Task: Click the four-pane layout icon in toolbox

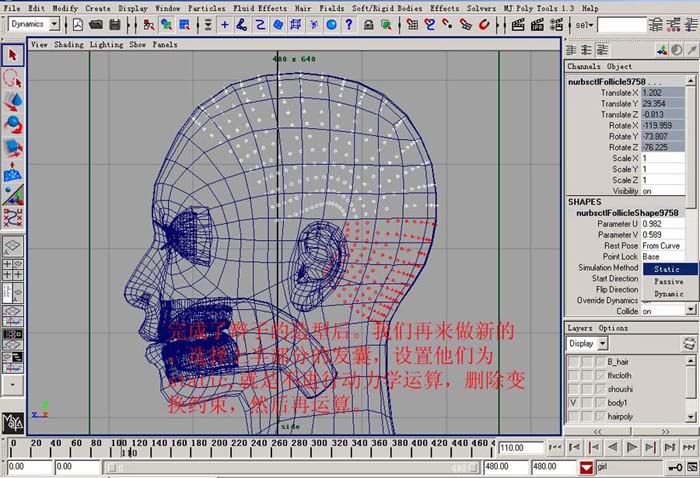Action: pos(12,270)
